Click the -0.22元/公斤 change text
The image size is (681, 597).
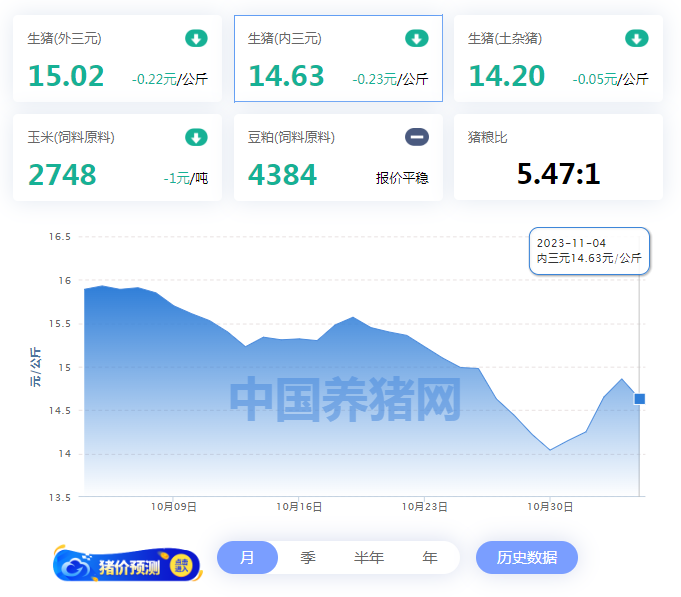[x=170, y=79]
